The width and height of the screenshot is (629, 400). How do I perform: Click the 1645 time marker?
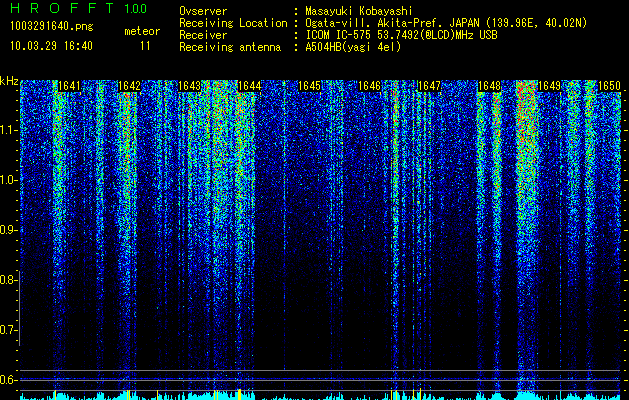[309, 86]
